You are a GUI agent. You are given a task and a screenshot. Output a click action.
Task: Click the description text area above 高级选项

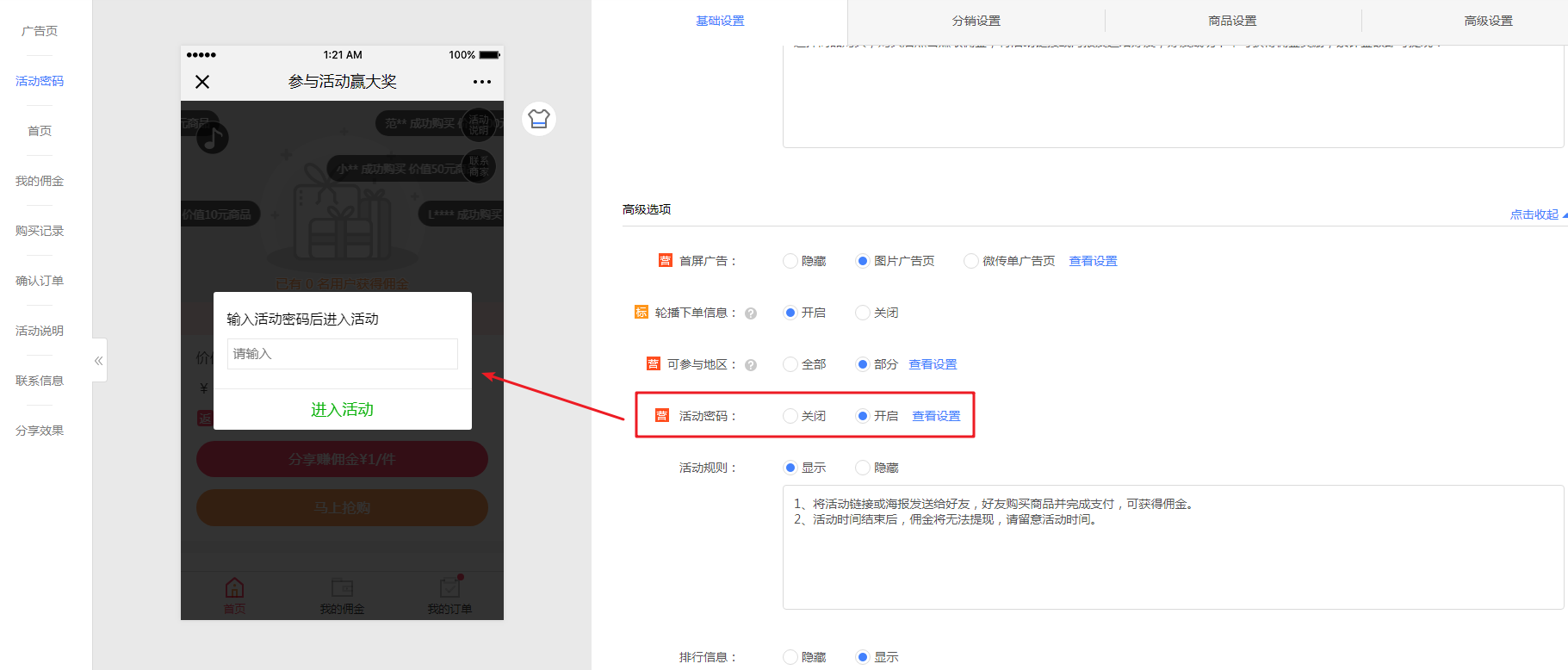tap(1173, 96)
